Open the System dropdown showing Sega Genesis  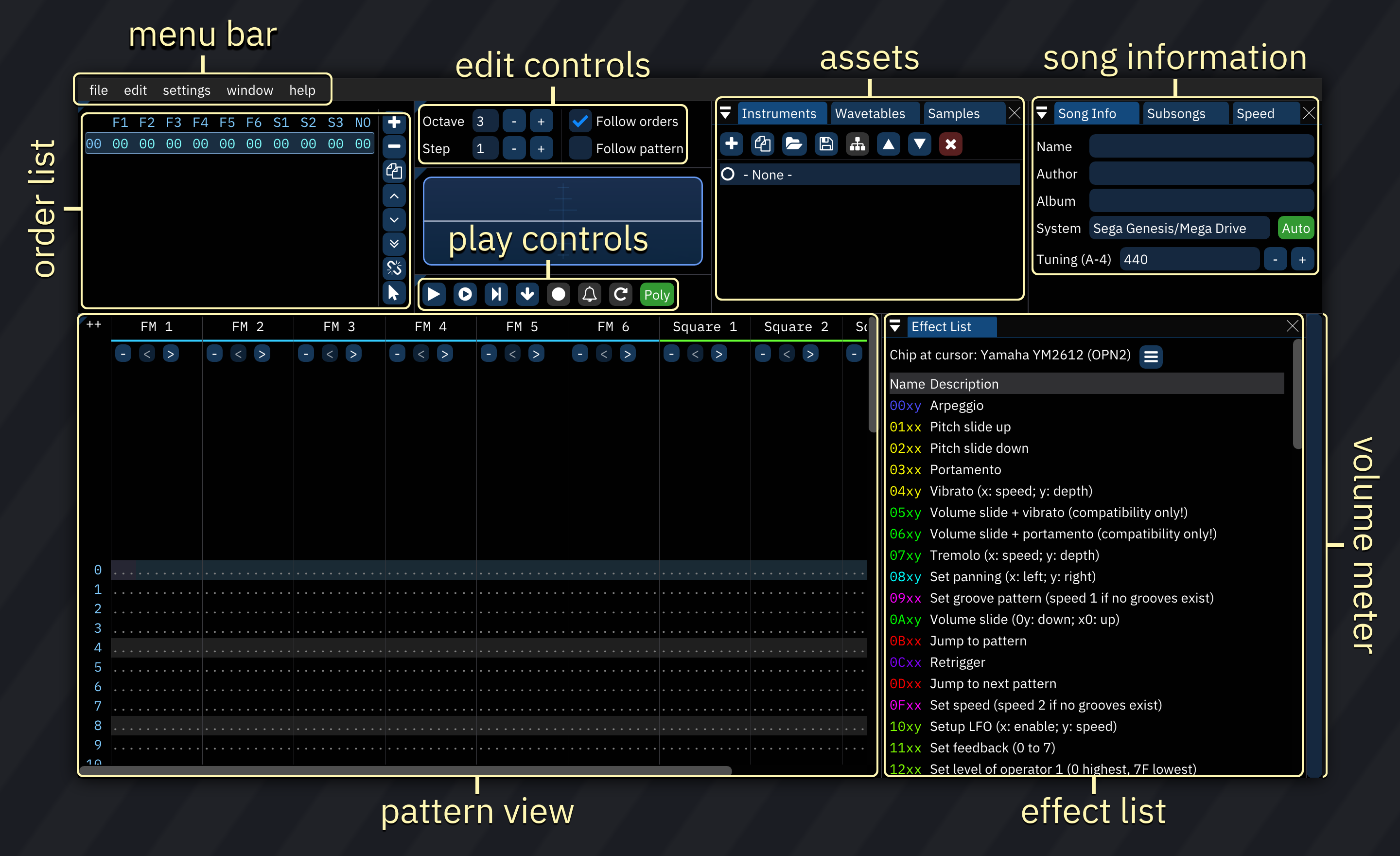[x=1178, y=228]
